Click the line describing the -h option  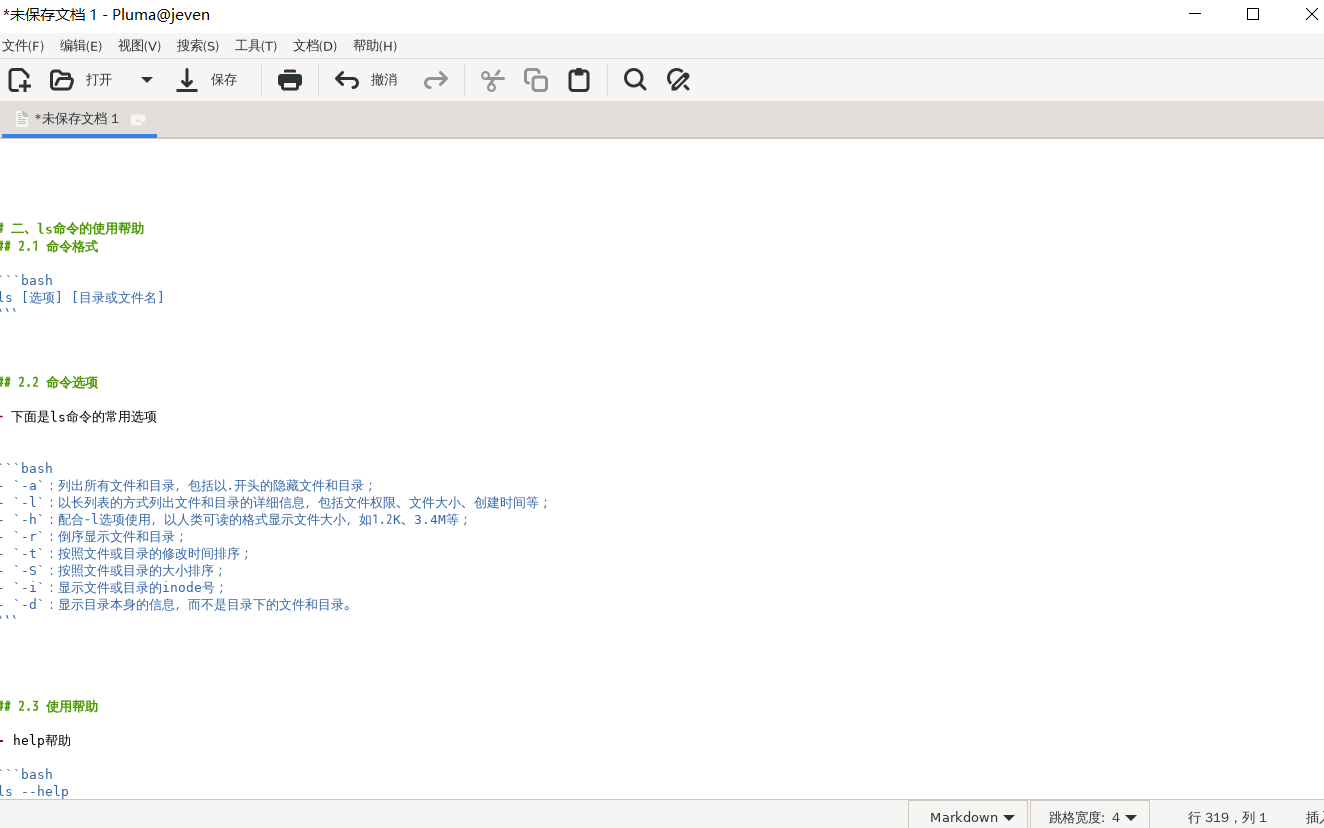[x=235, y=519]
